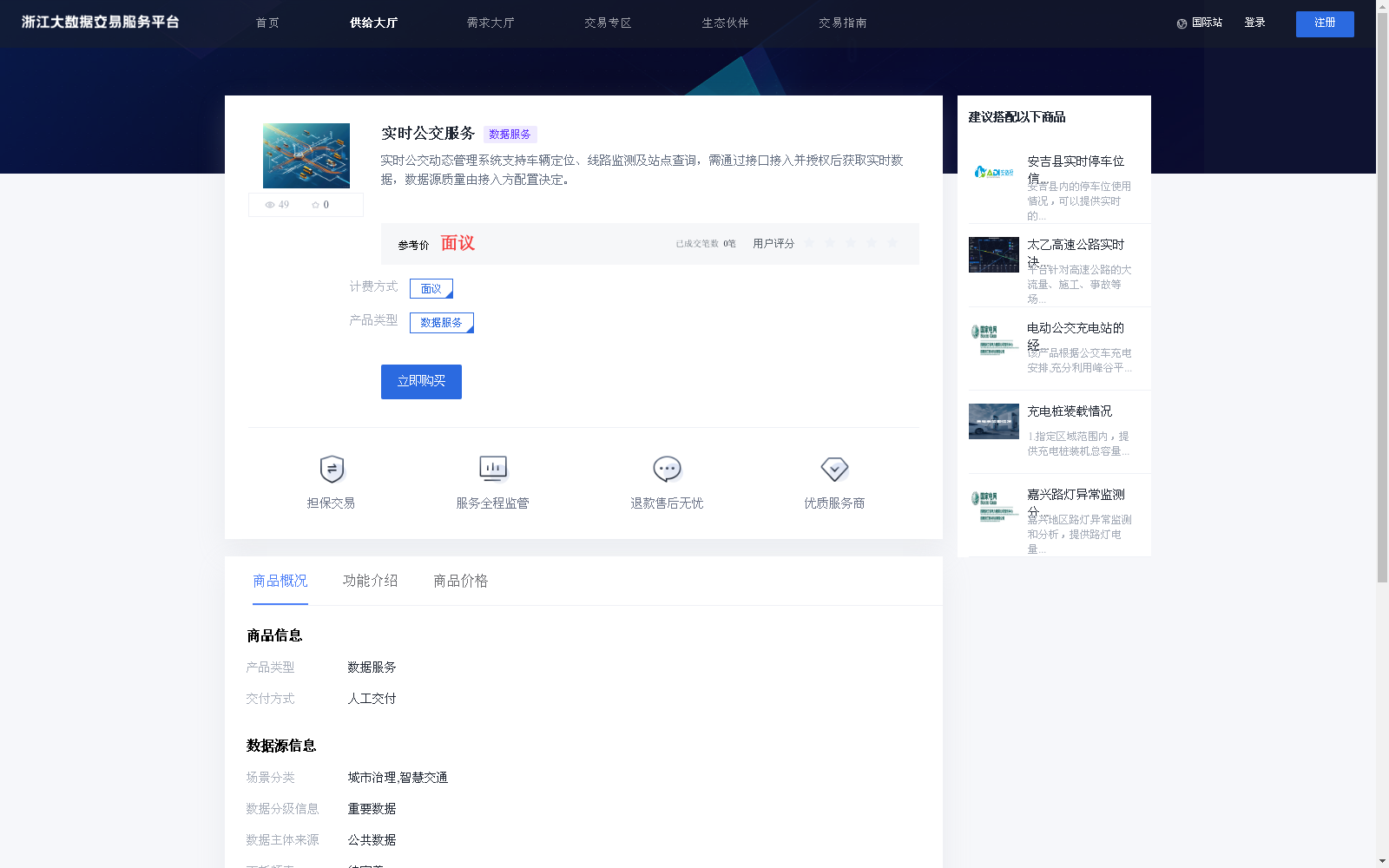Open the 嘉兴路灯异常监测 product thumbnail

click(994, 505)
